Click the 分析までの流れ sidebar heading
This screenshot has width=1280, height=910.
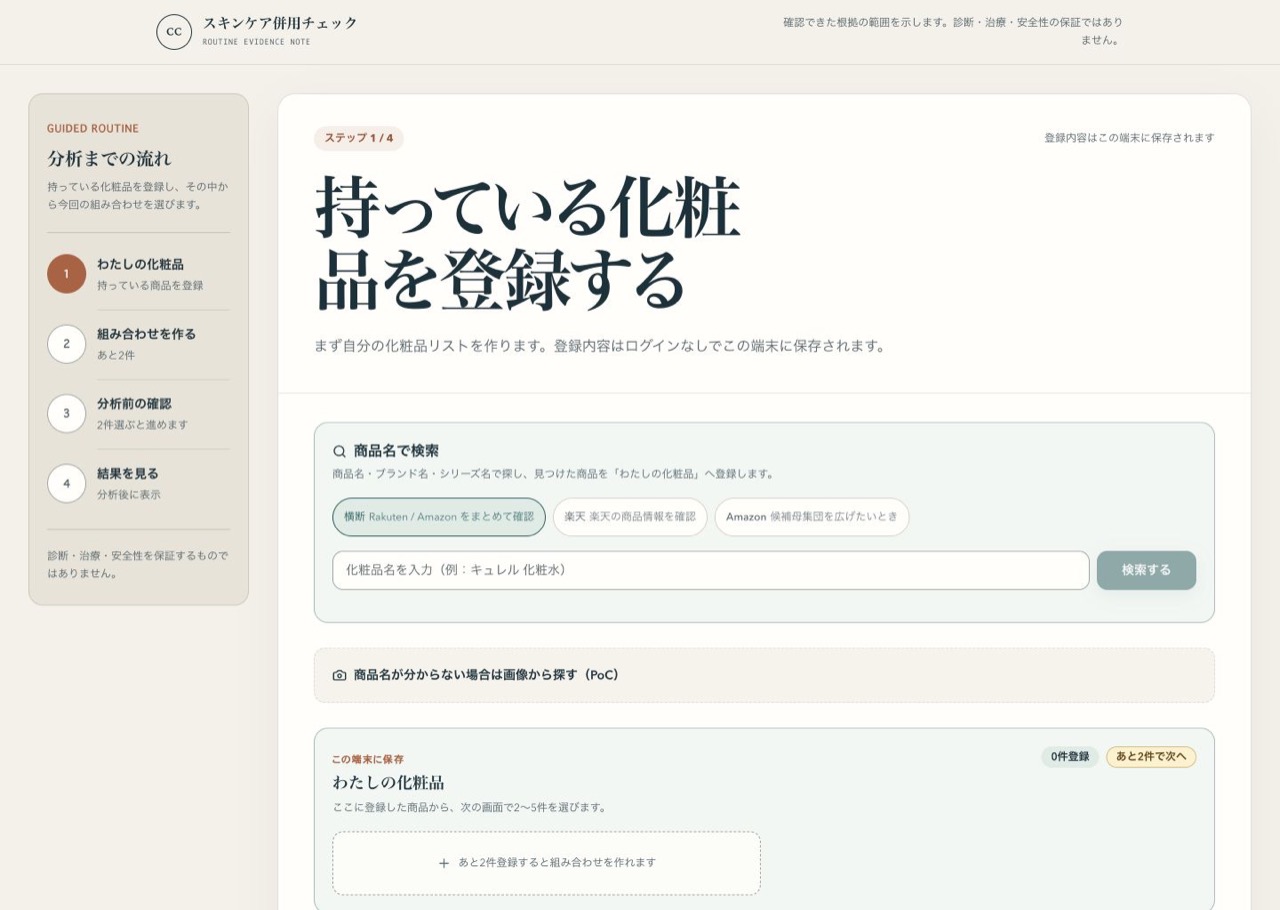point(109,158)
